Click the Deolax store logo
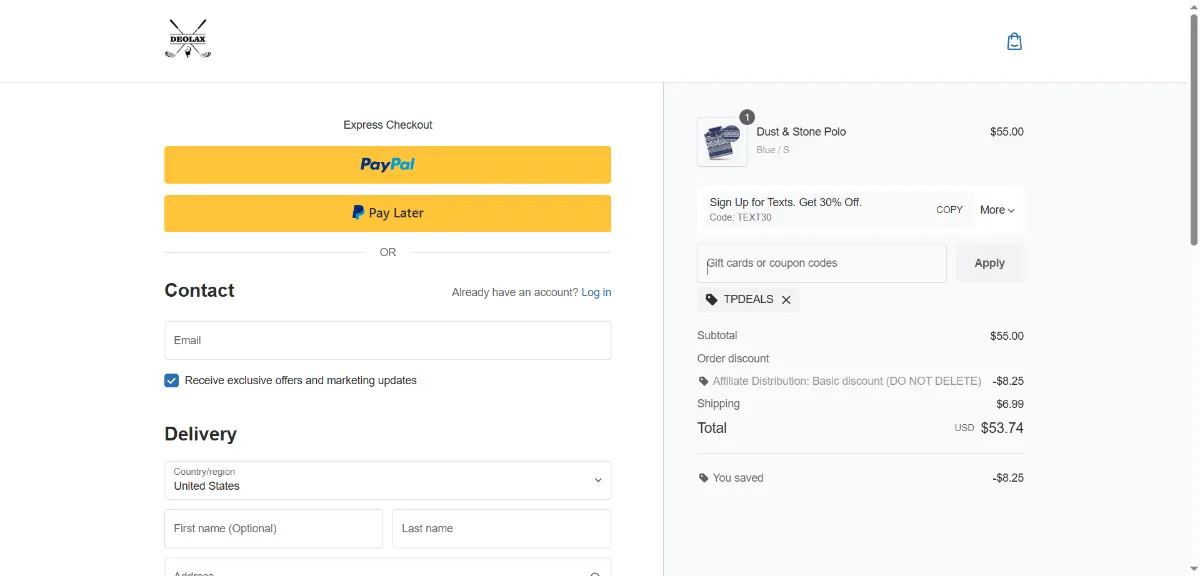 click(x=188, y=40)
